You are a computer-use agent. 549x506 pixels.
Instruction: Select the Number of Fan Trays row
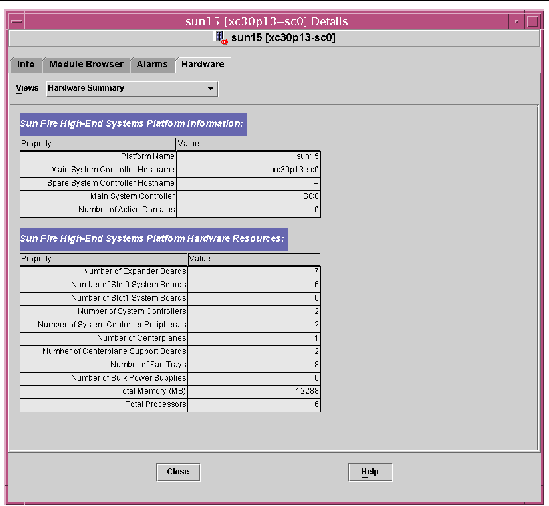[x=170, y=365]
